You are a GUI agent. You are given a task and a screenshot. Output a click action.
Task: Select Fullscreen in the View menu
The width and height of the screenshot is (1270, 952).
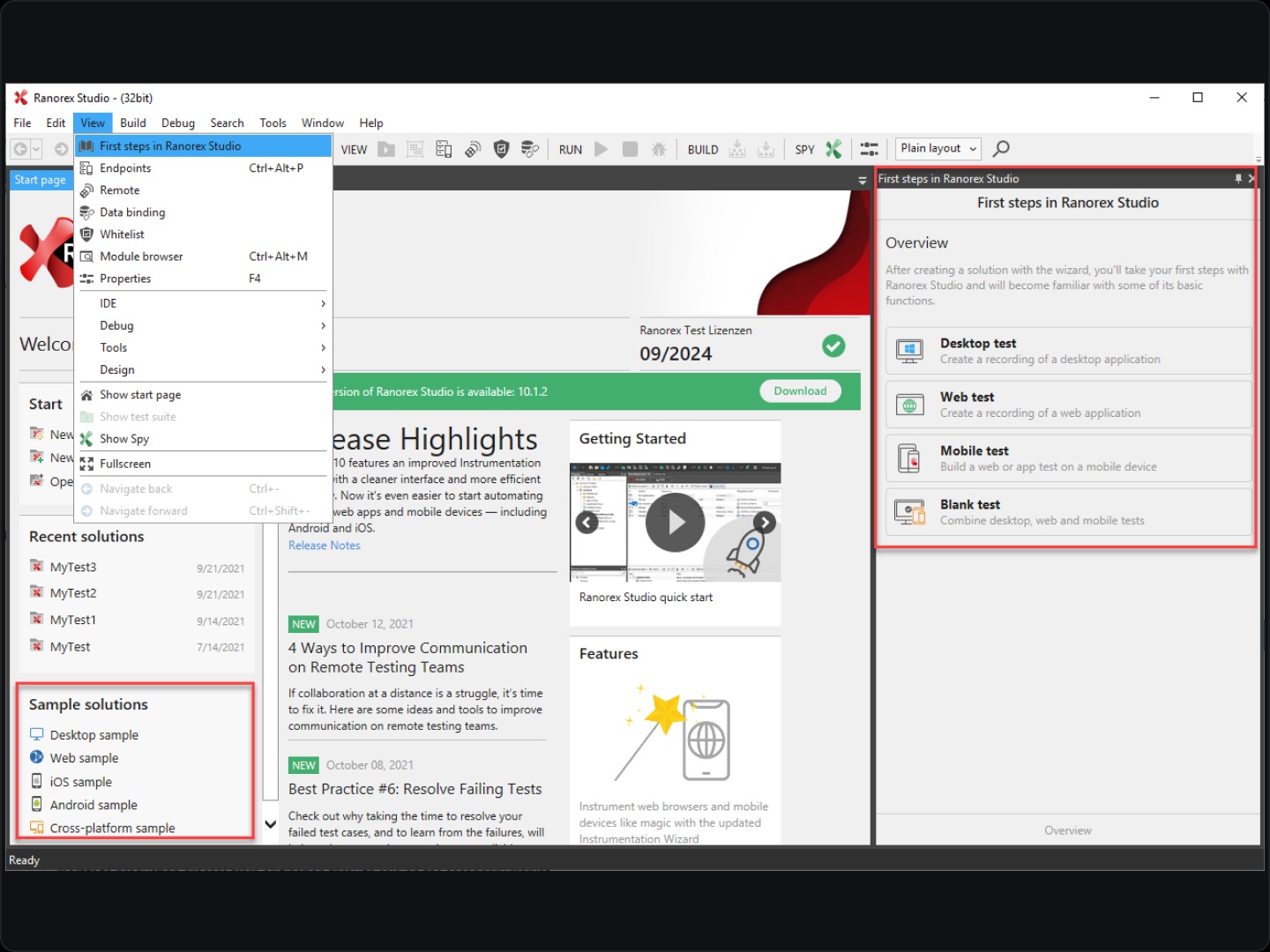tap(203, 463)
